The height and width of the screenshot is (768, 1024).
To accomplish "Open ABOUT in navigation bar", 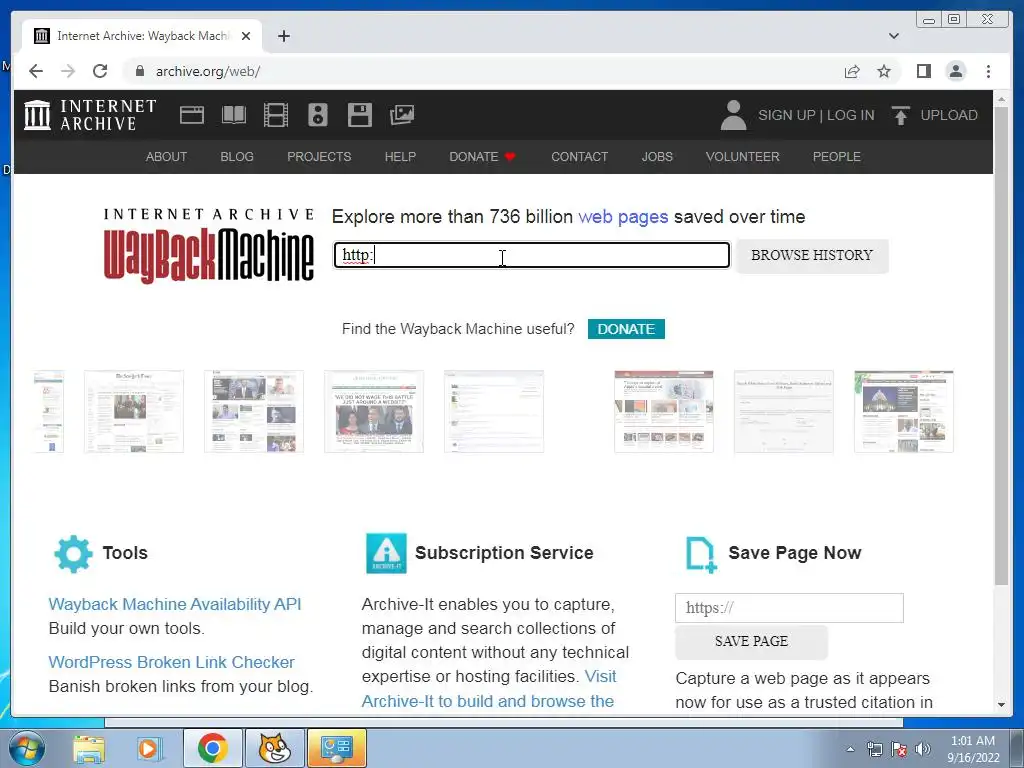I will point(167,157).
